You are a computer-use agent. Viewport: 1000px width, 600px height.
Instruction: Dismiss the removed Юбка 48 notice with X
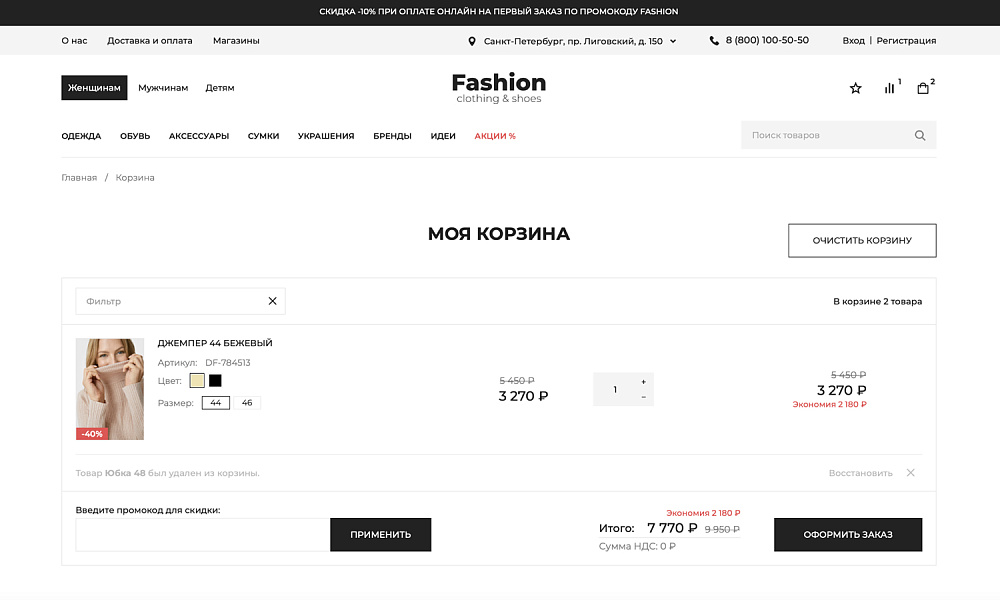pos(910,472)
